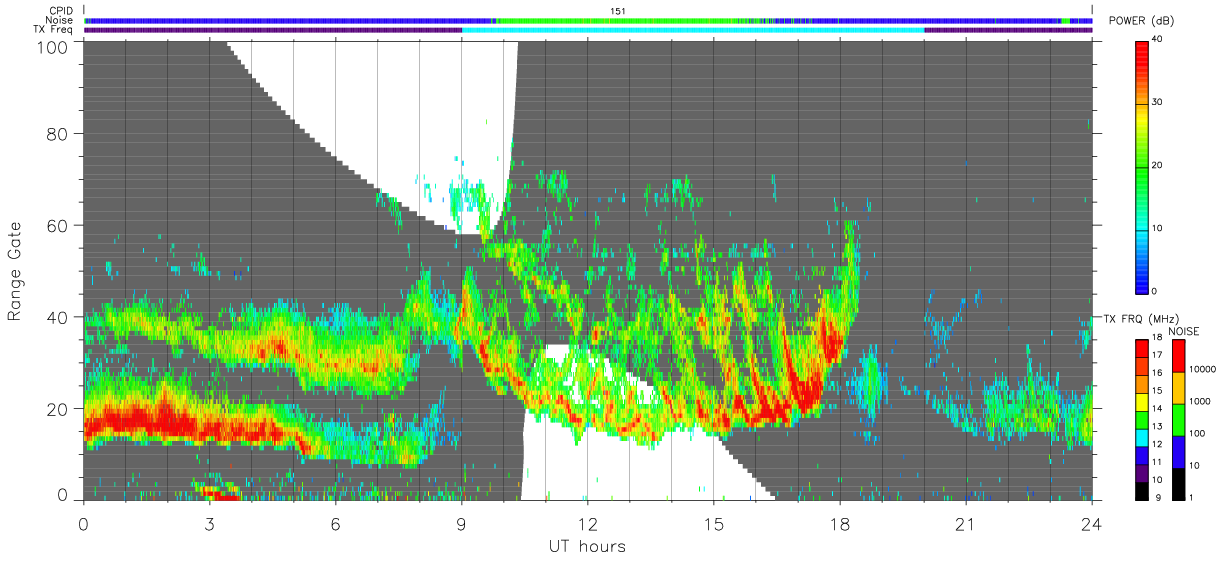Click the 40 label on power colorbar

pos(1155,39)
